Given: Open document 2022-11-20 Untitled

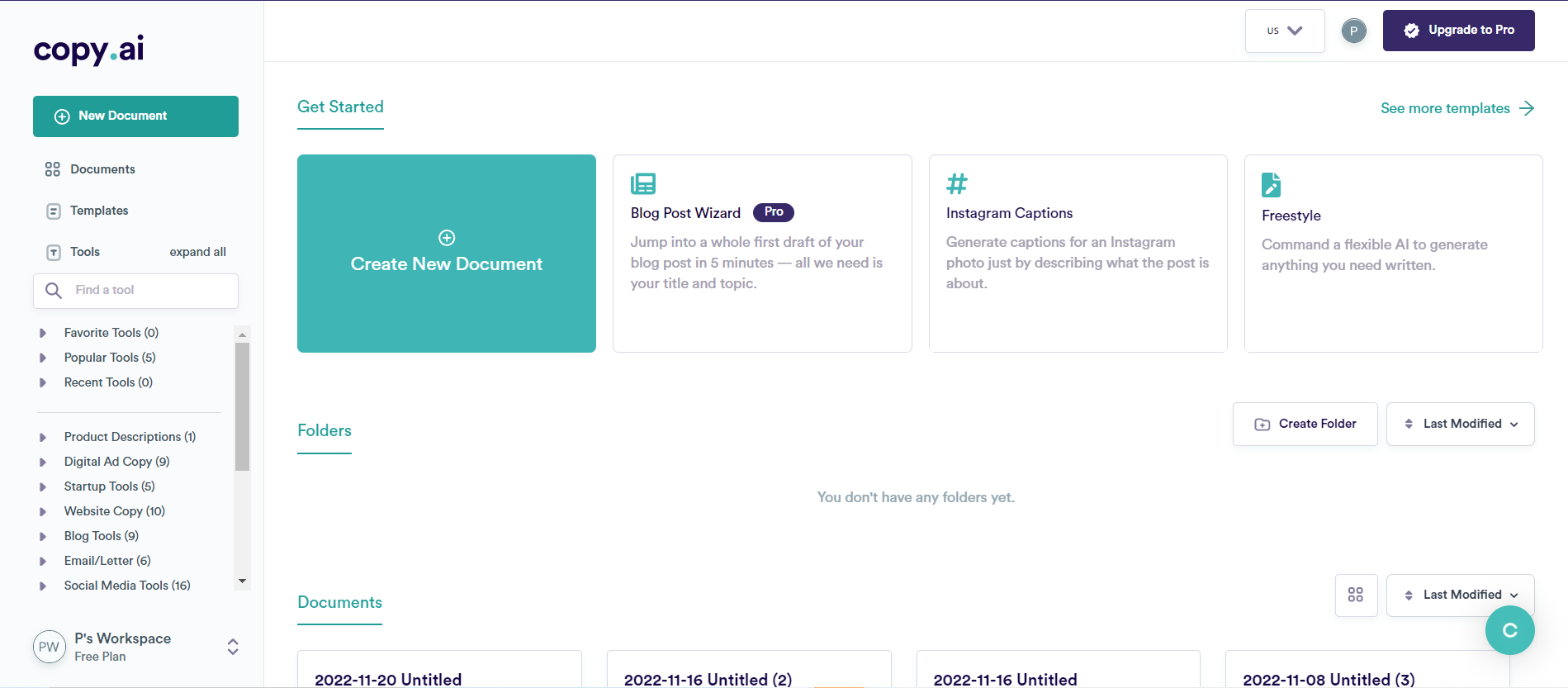Looking at the screenshot, I should tap(439, 671).
